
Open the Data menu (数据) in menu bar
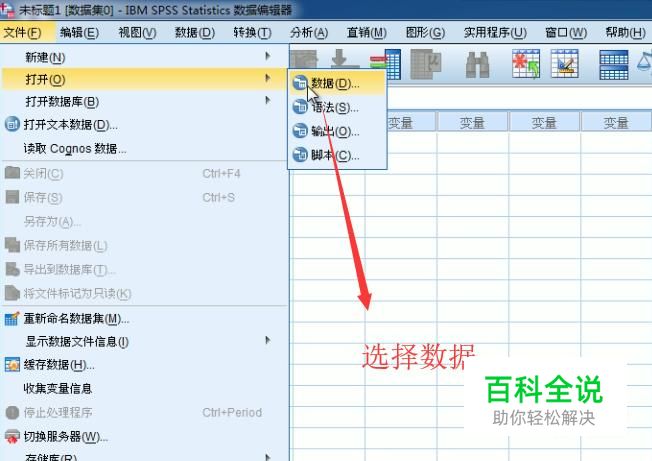[195, 32]
